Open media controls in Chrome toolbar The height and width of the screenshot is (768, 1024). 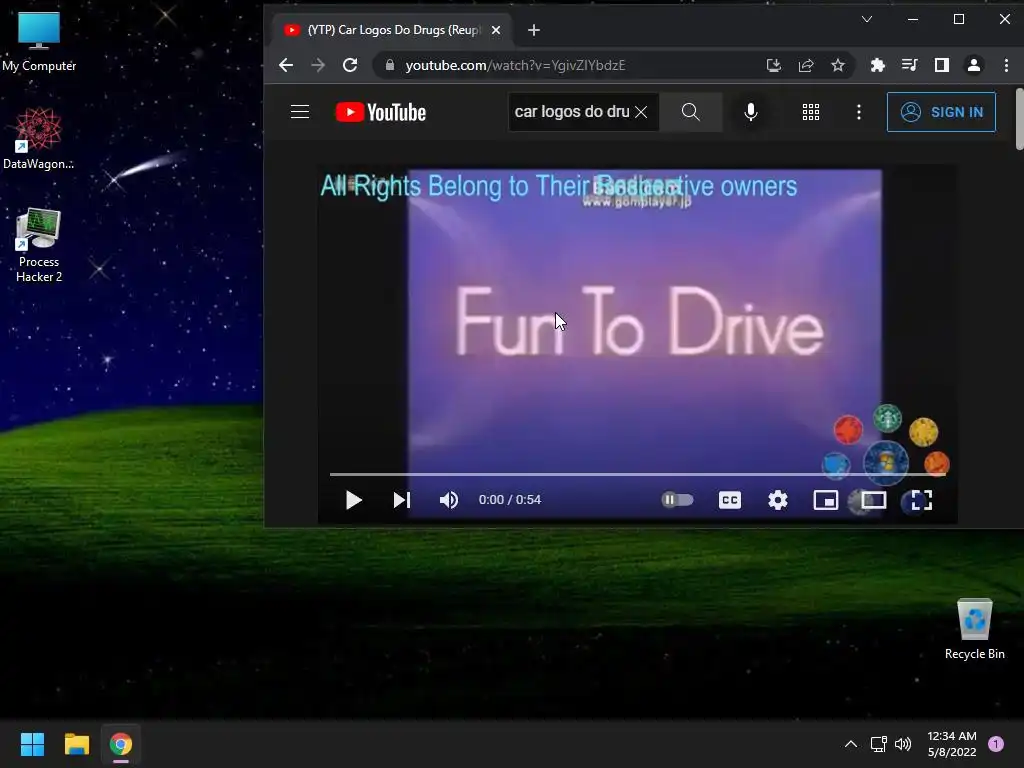pyautogui.click(x=910, y=65)
